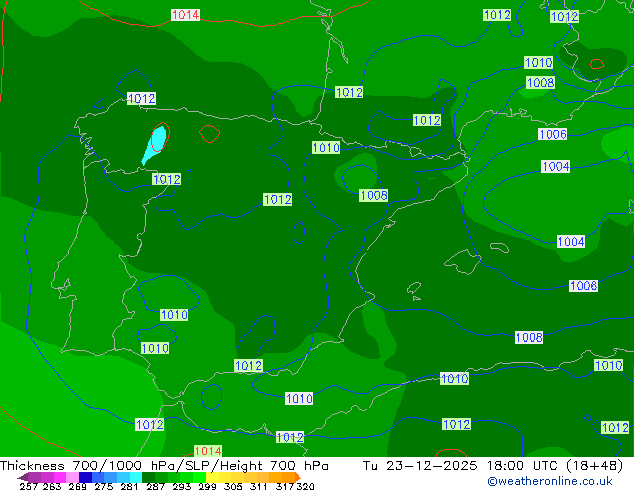Click the upper 1004 isobar label
634x490 pixels.
556,167
